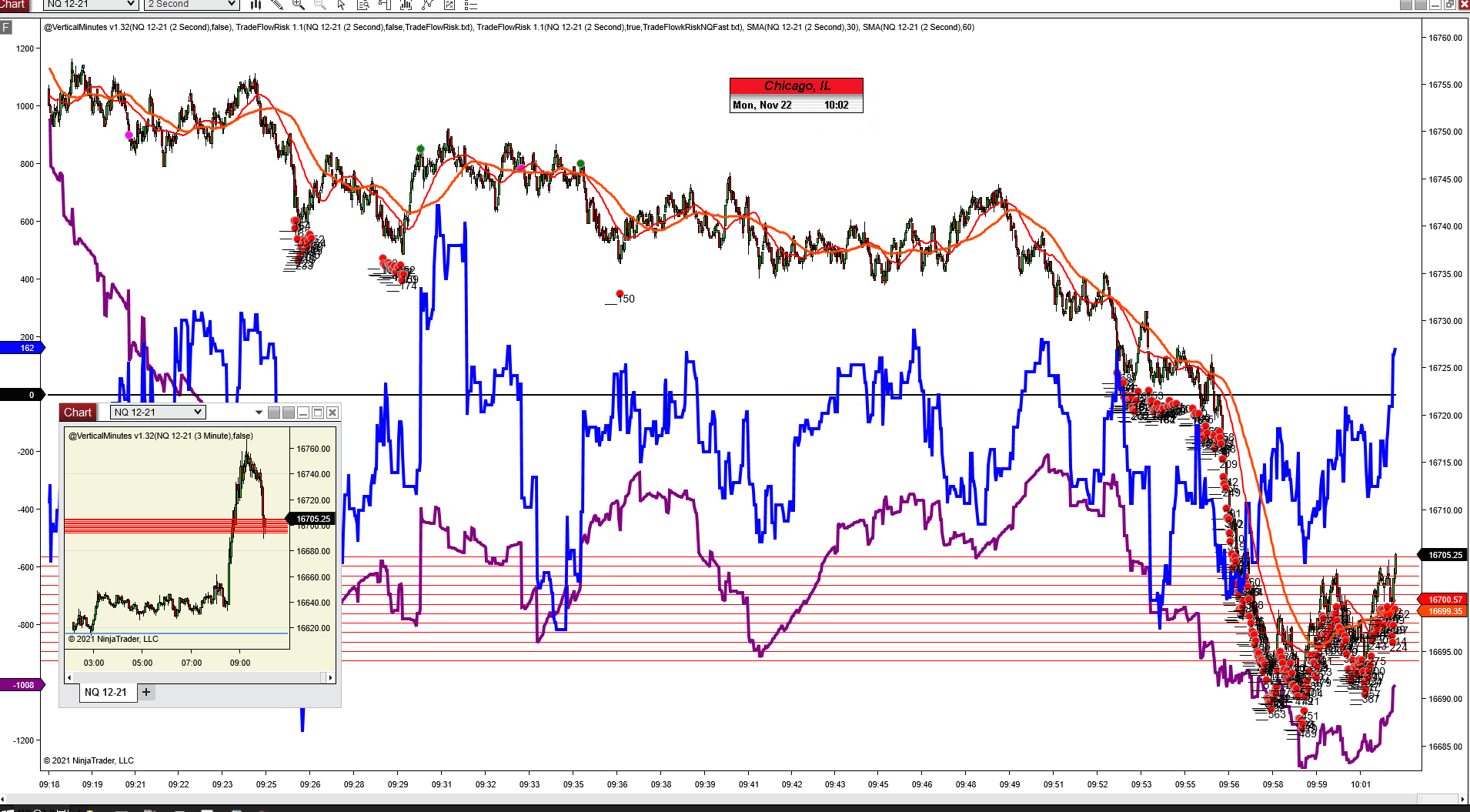This screenshot has width=1470, height=812.
Task: Click the blue 162 value marker
Action: (x=23, y=348)
